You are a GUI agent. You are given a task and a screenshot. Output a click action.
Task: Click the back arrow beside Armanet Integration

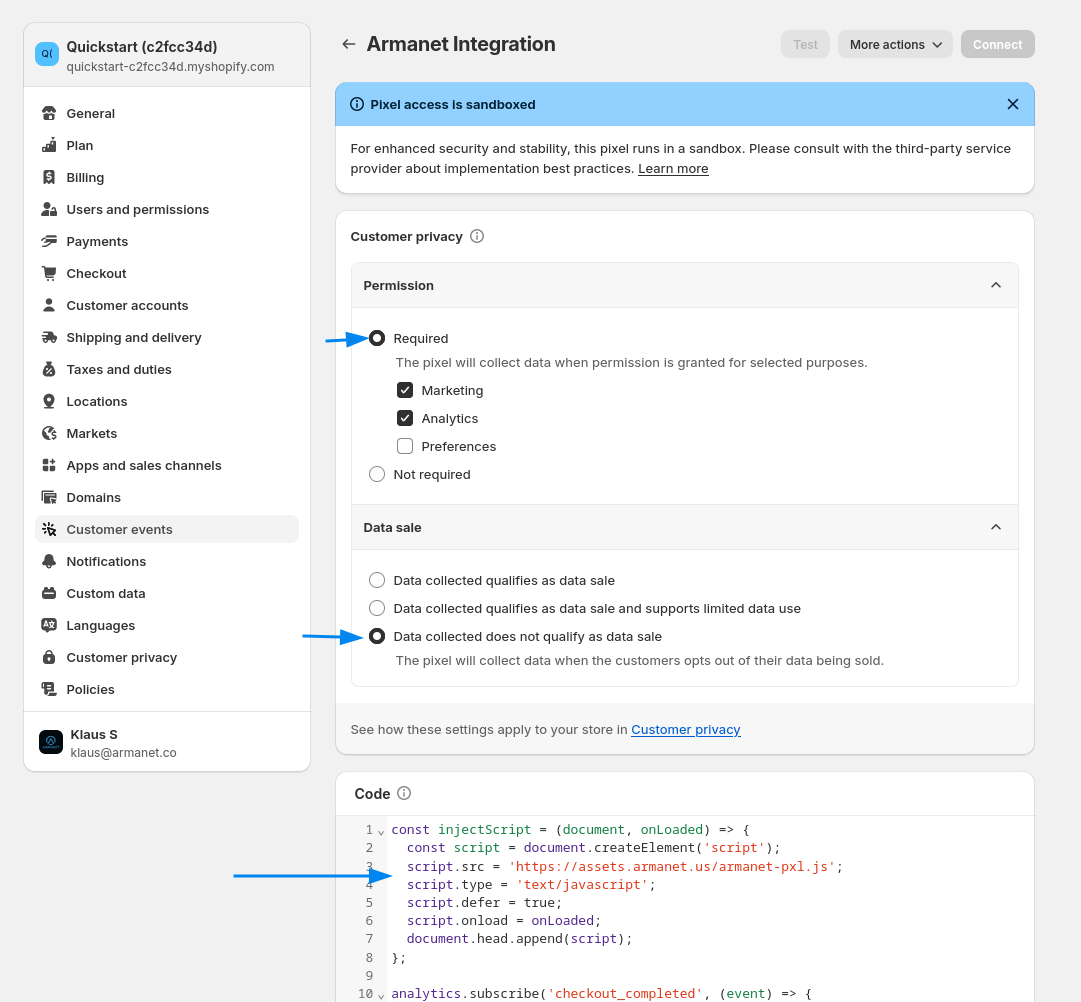point(348,44)
